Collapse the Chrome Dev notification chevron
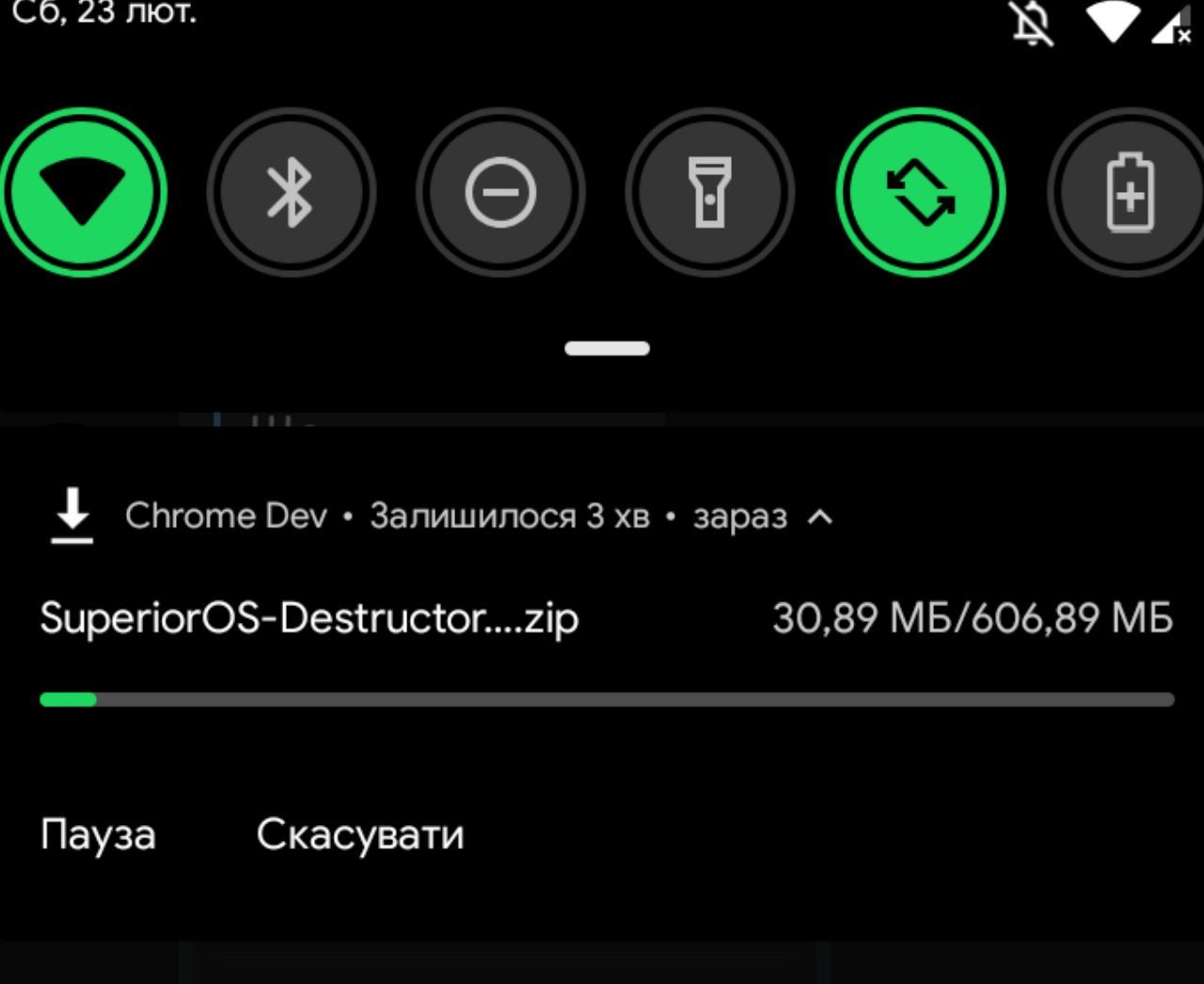This screenshot has width=1204, height=984. point(820,516)
